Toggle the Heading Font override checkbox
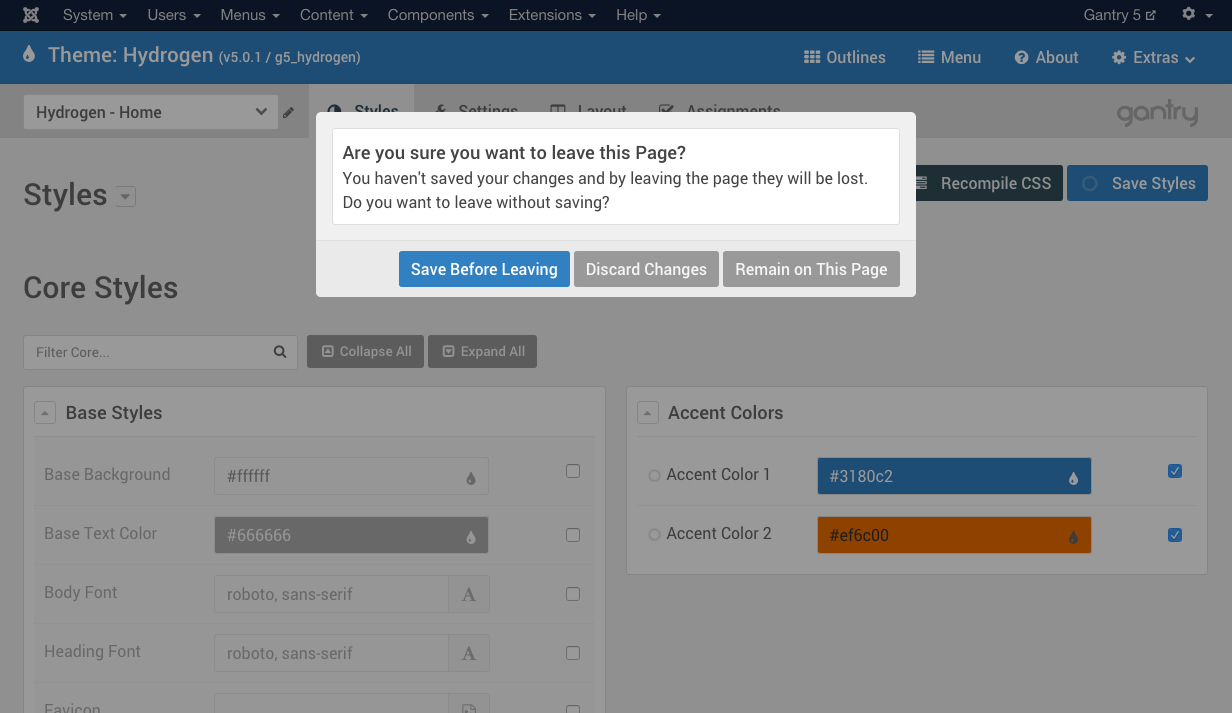This screenshot has height=713, width=1232. (x=573, y=653)
